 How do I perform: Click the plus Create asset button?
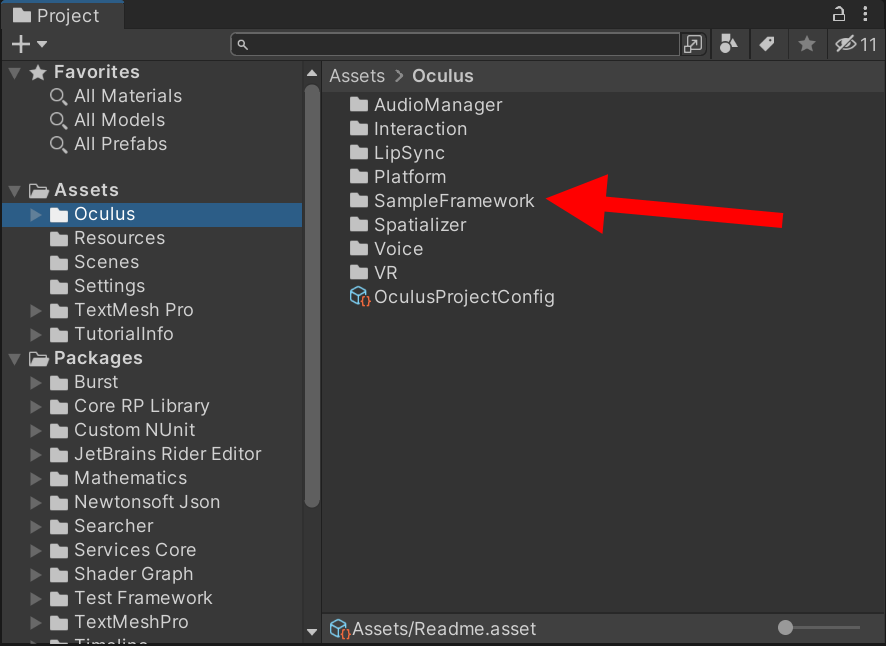(x=21, y=44)
